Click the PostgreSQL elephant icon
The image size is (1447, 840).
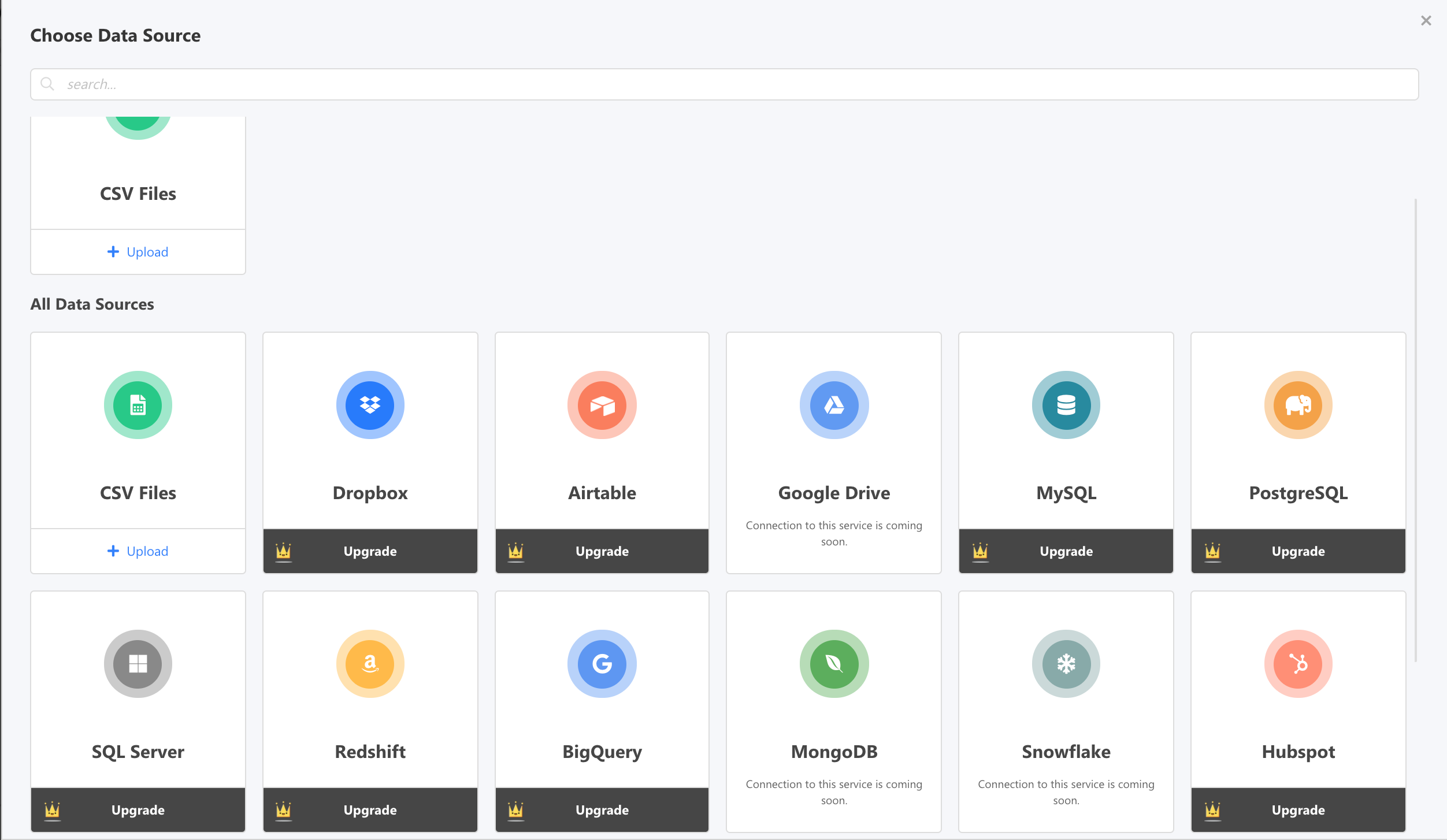1298,405
